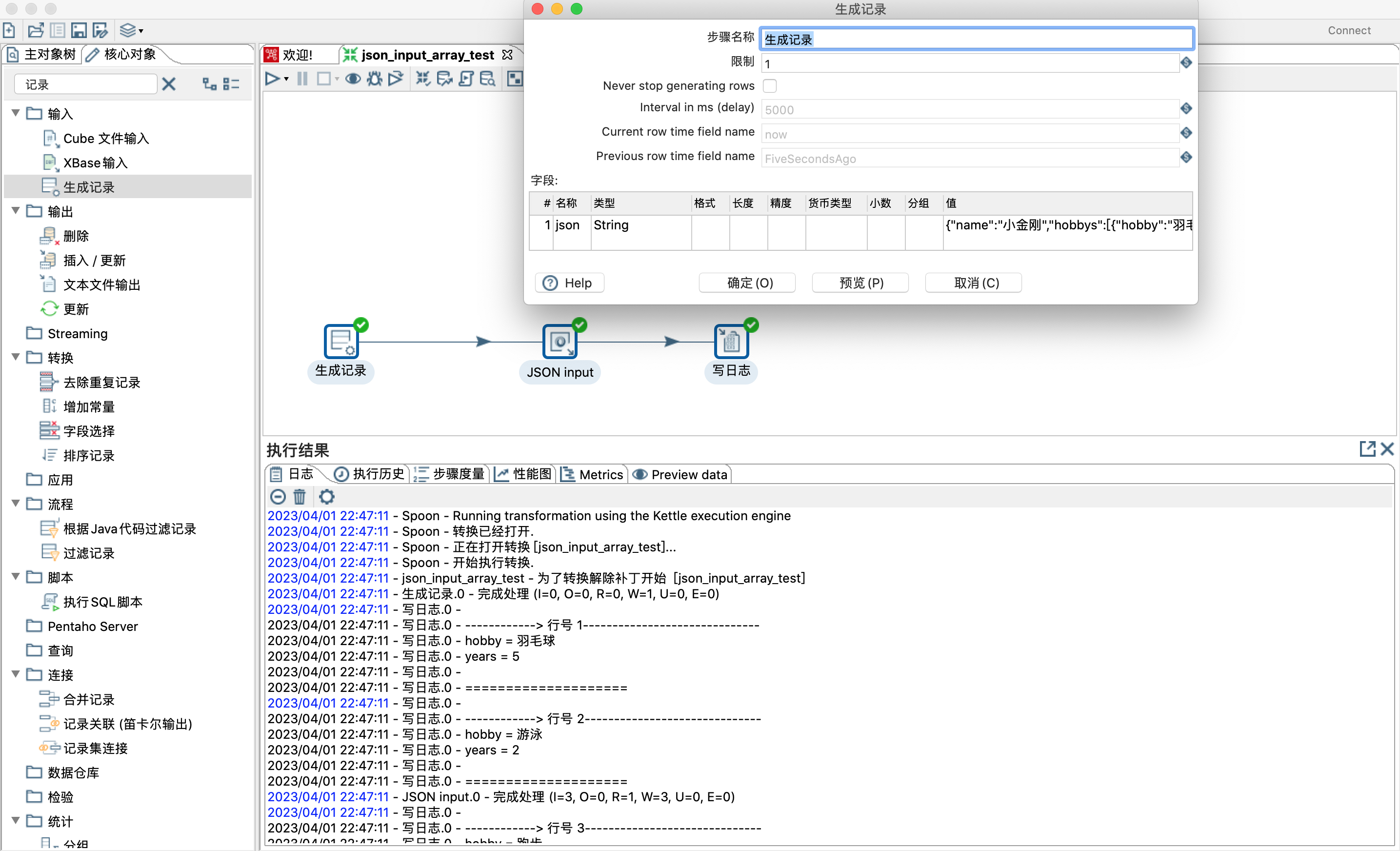Screen dimensions: 1400x851
Task: Click the 限制 limit input field
Action: 969,63
